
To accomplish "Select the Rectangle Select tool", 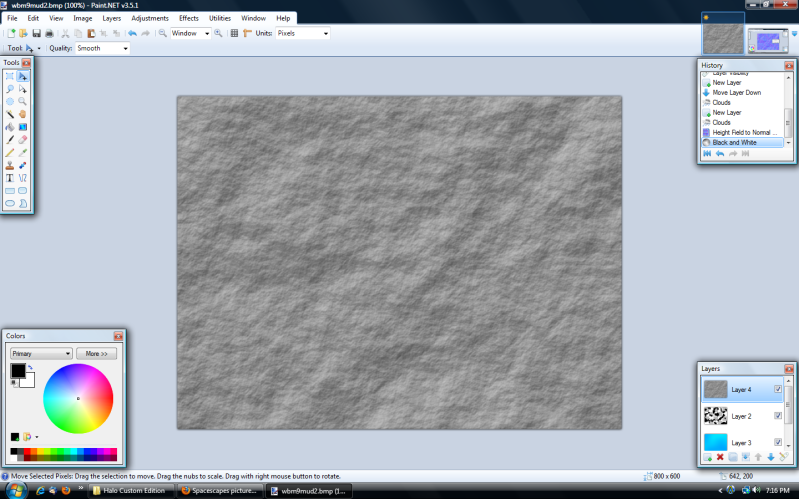I will pos(10,76).
